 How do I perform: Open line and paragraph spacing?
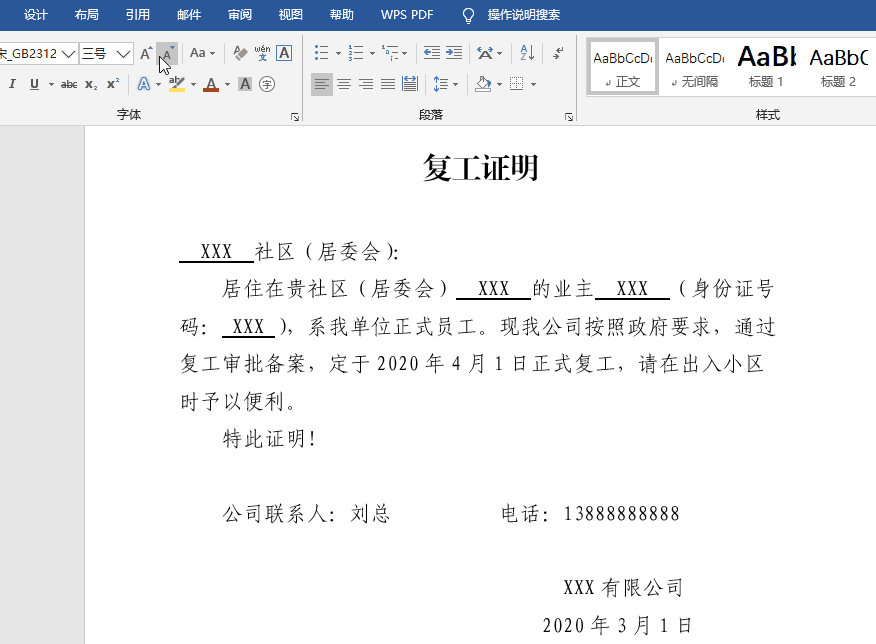[x=441, y=84]
